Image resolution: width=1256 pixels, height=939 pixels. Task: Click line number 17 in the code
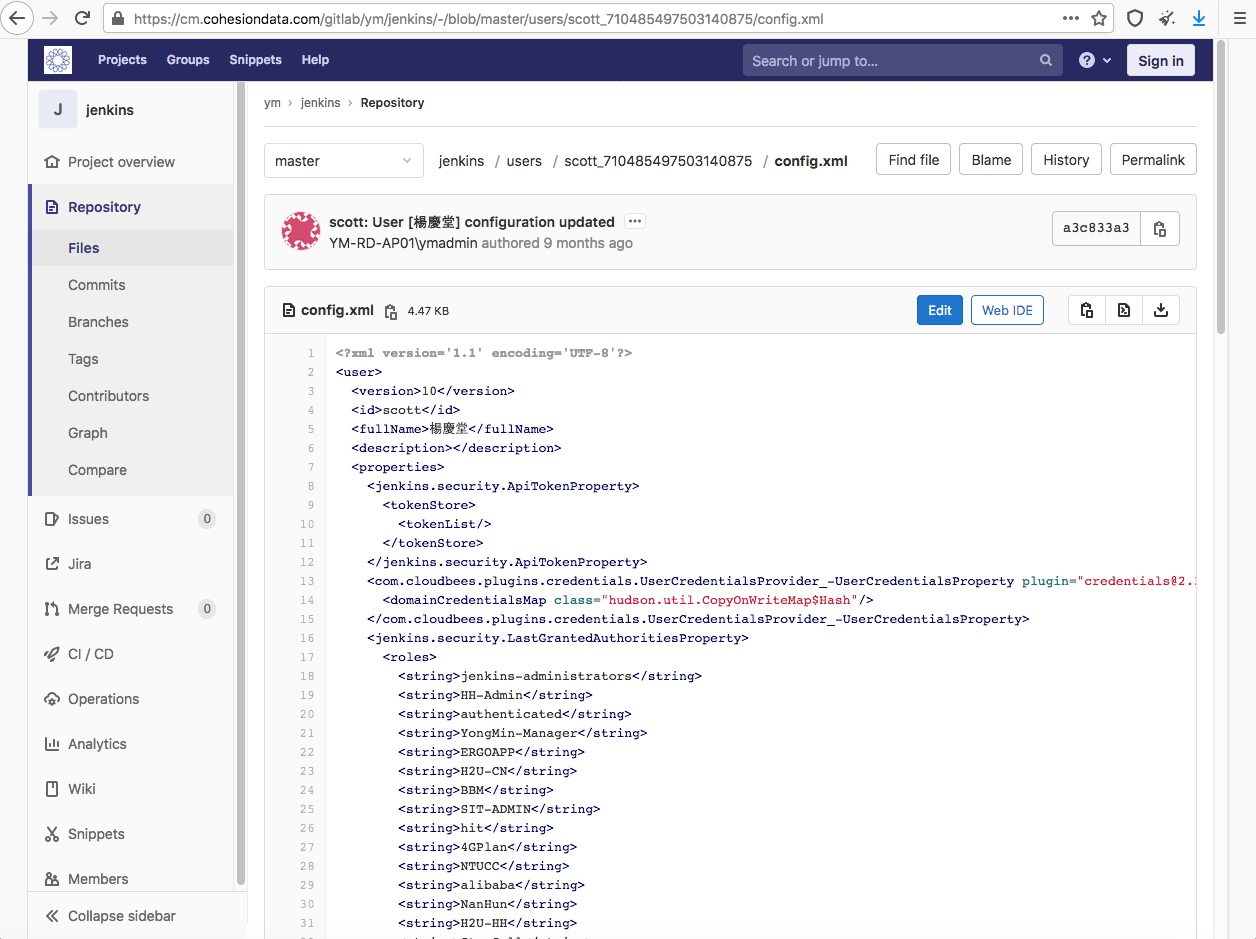(307, 657)
